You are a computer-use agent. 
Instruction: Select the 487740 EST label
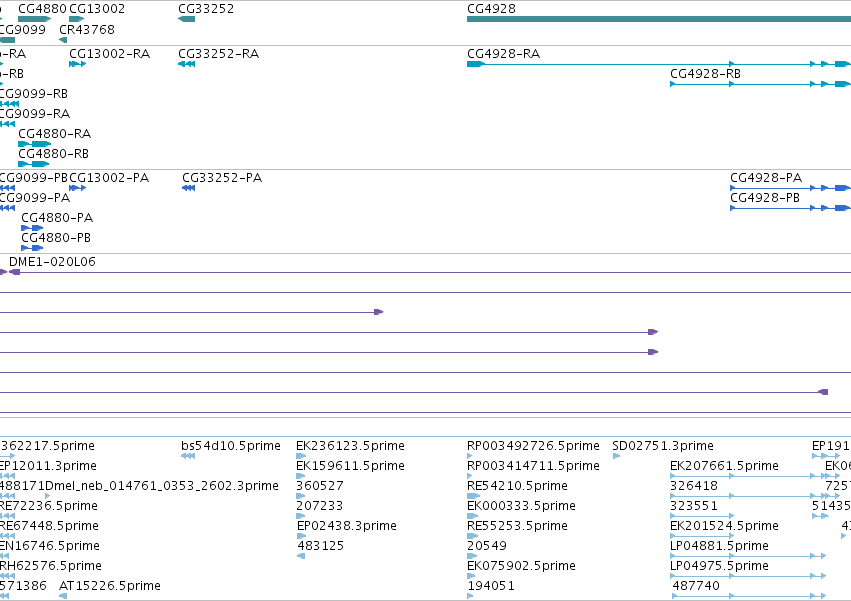click(x=696, y=586)
